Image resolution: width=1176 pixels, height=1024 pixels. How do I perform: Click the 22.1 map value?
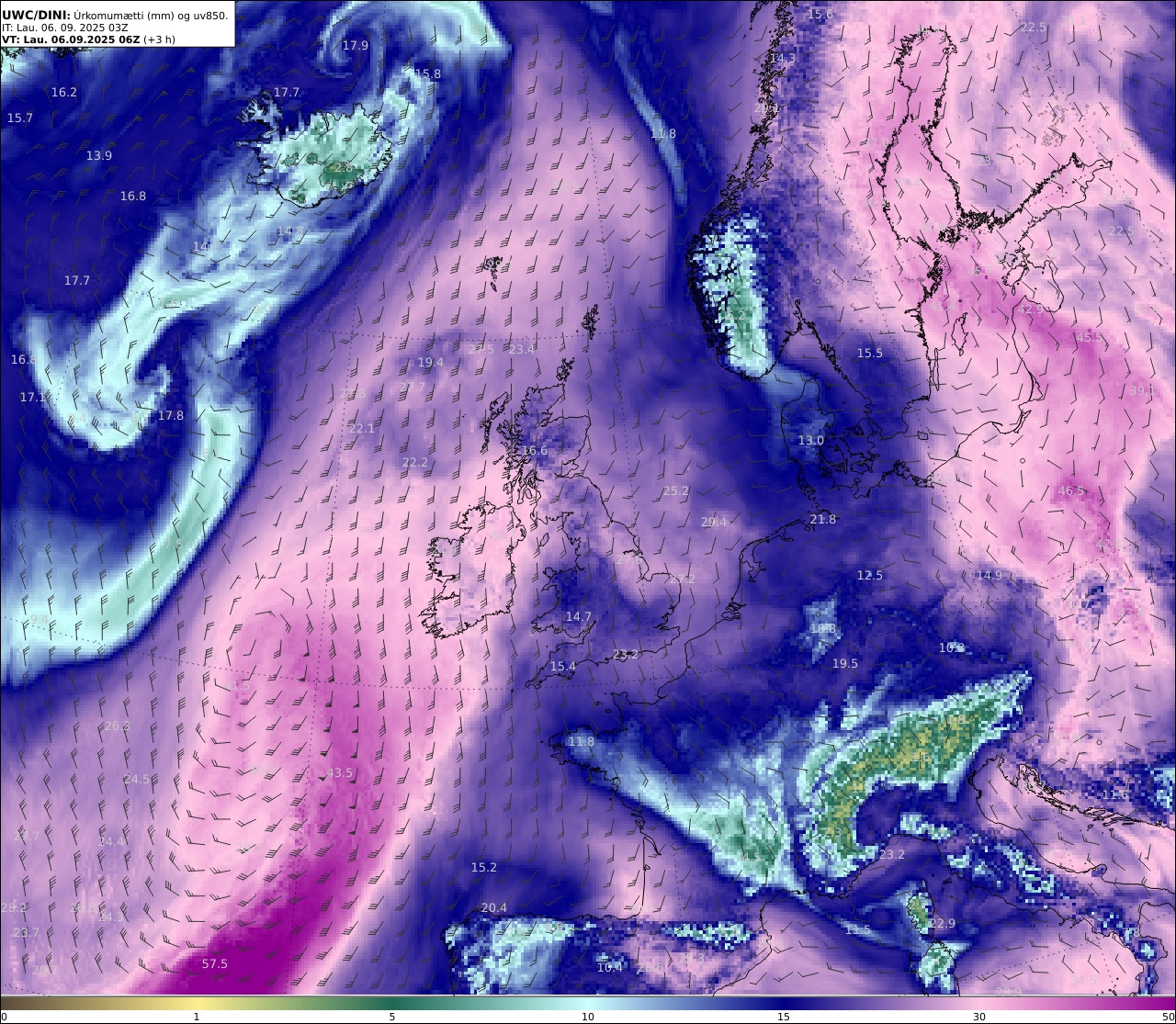(x=362, y=428)
